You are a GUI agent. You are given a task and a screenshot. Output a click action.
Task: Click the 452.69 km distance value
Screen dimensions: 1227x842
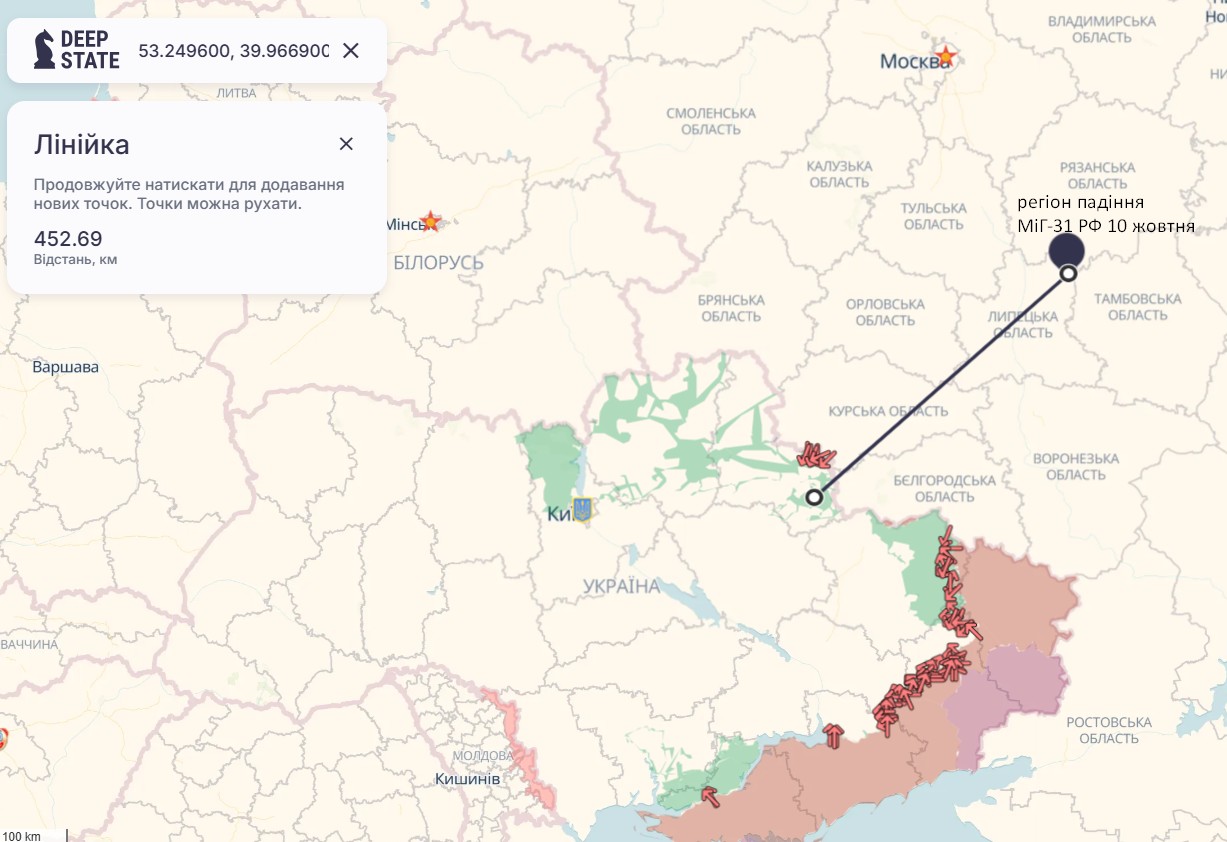[x=68, y=239]
